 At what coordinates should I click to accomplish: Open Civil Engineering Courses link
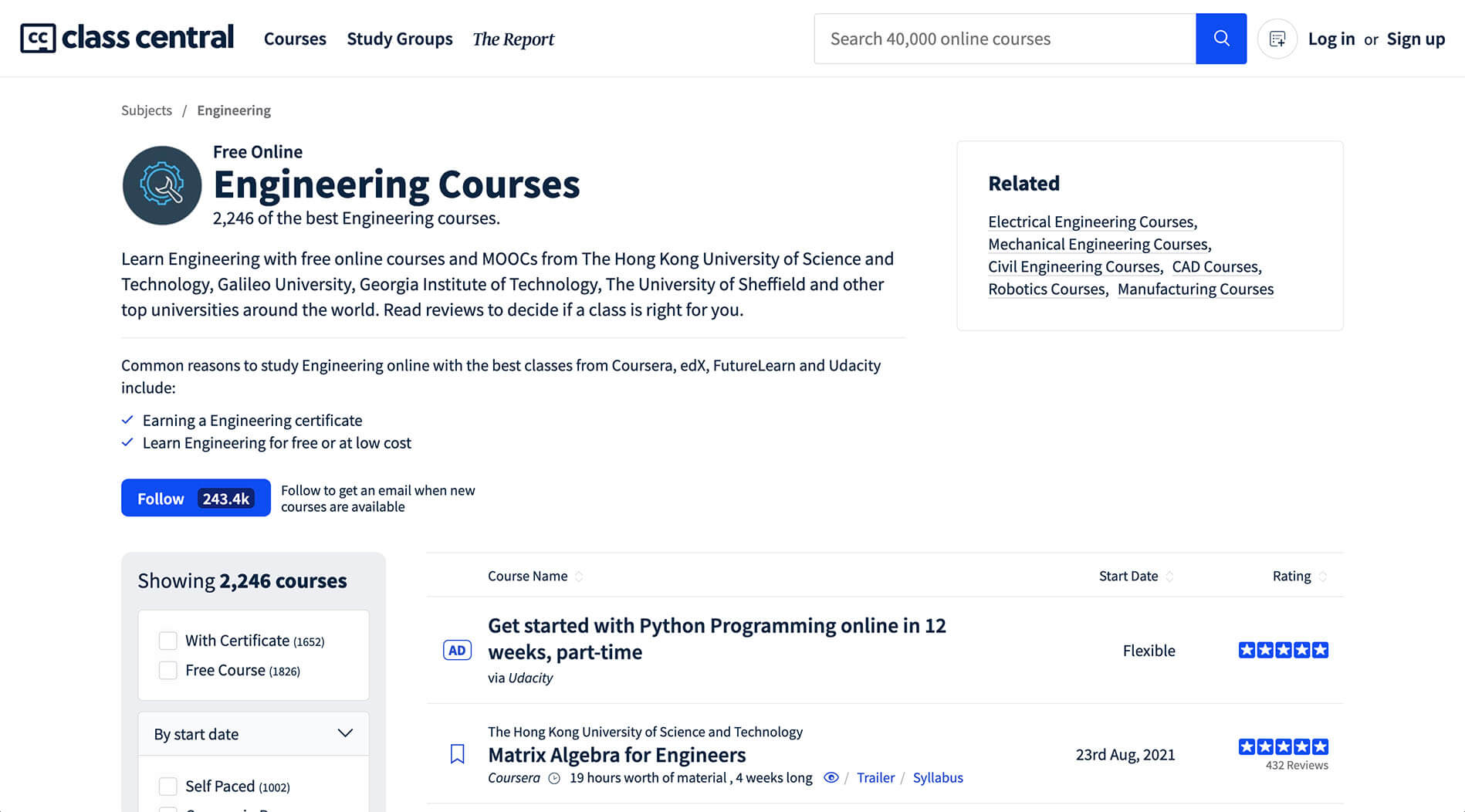point(1074,267)
